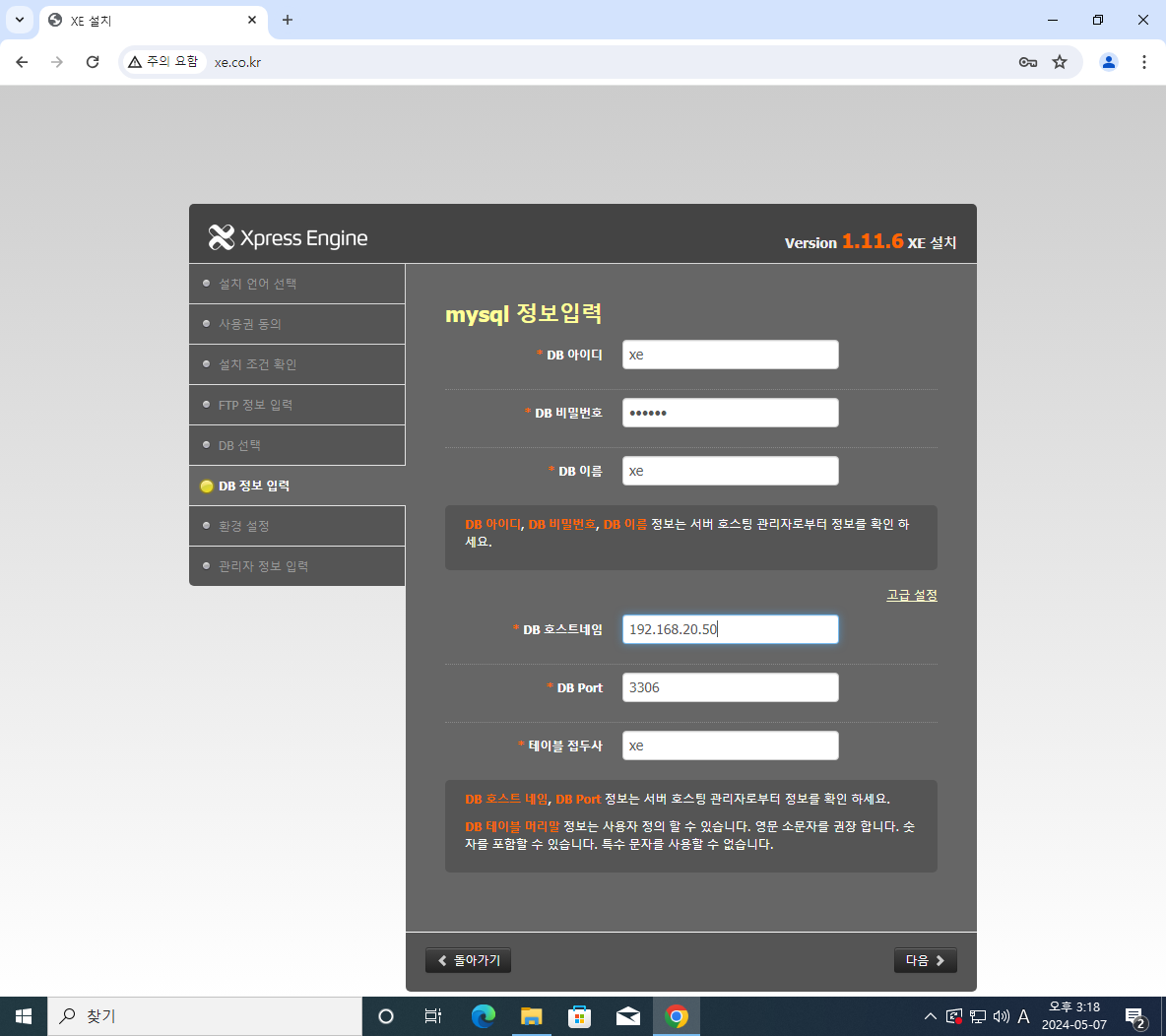Open Microsoft Store from the taskbar
The image size is (1166, 1036).
click(x=579, y=1016)
